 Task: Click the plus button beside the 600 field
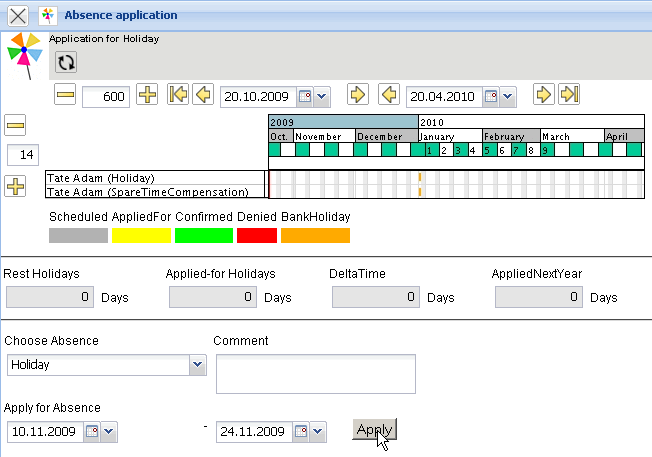point(147,95)
